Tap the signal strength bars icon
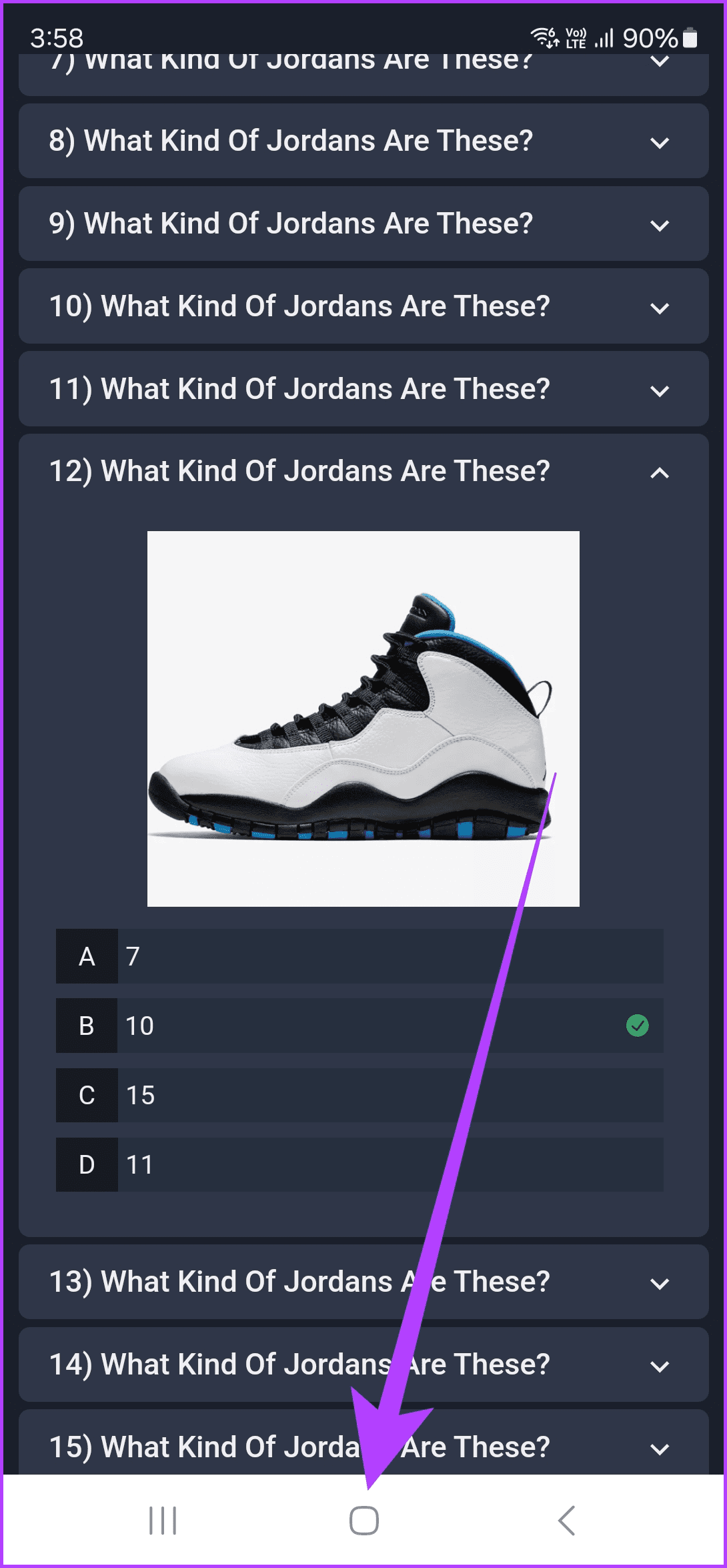Image resolution: width=727 pixels, height=1568 pixels. point(604,38)
